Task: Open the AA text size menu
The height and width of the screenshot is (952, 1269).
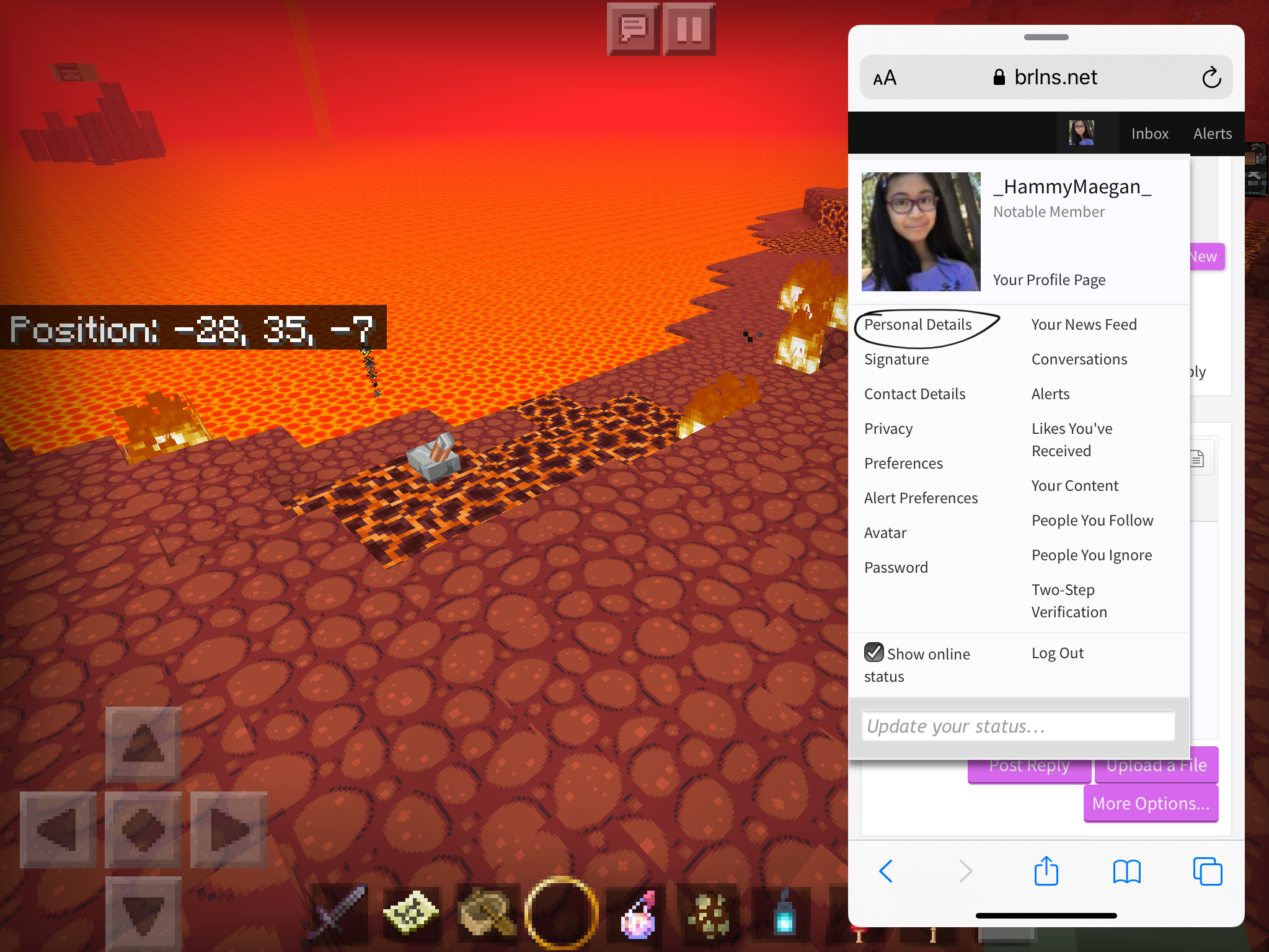Action: point(885,78)
